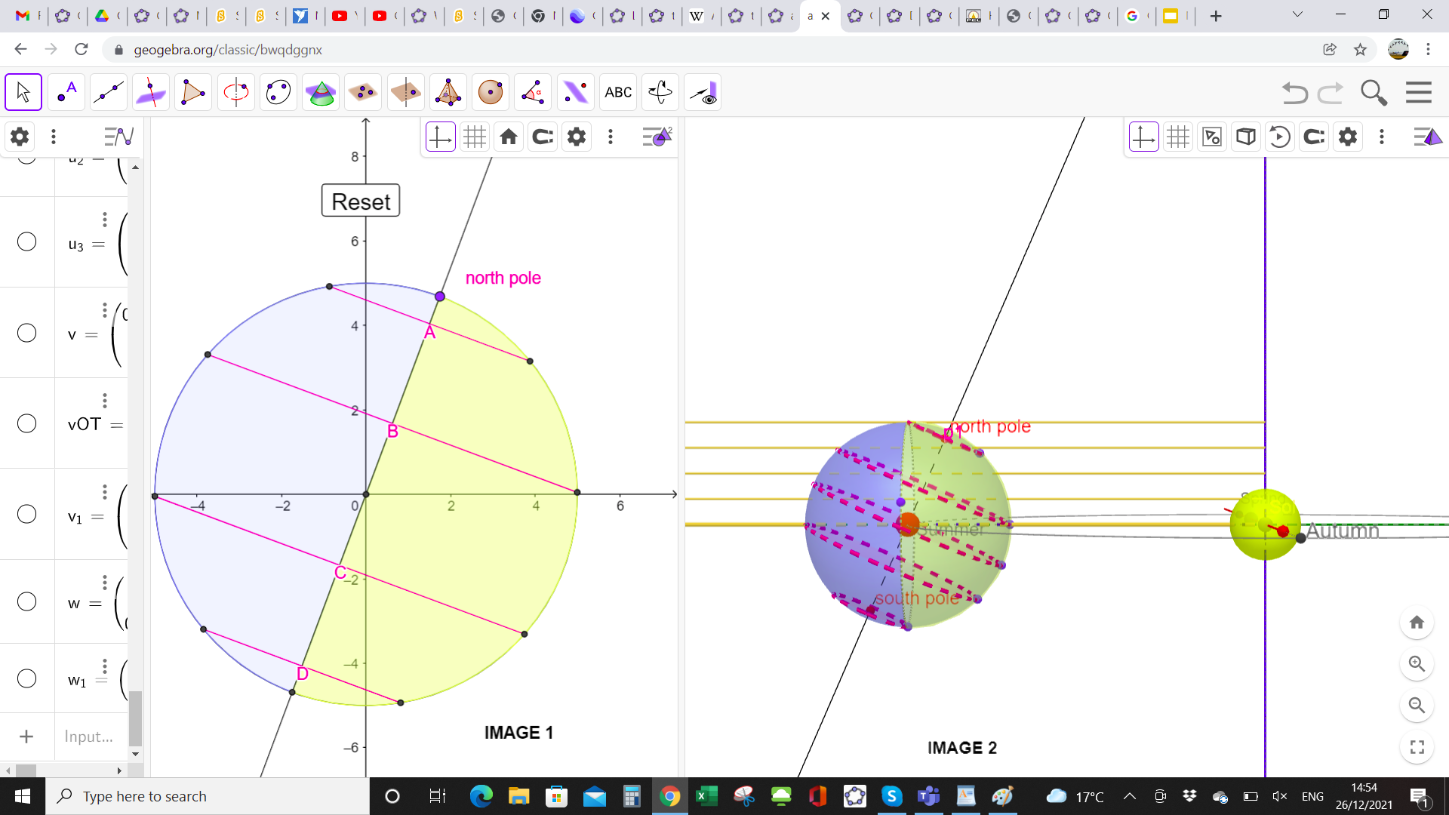Select the Sphere tool
Viewport: 1449px width, 815px height.
(x=490, y=92)
